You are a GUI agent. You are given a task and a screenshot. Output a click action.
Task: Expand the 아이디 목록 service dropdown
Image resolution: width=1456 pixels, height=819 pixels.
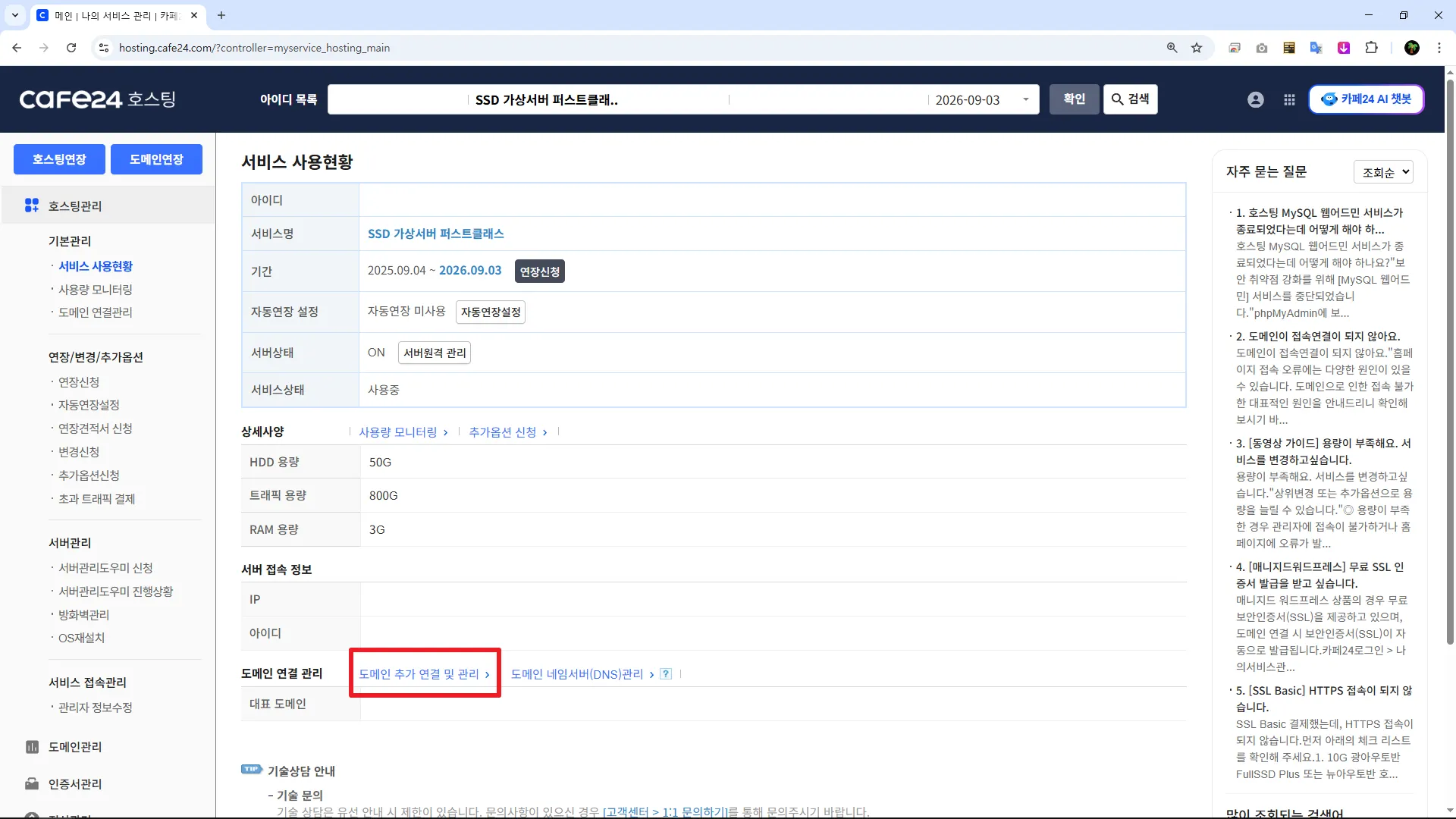(x=1025, y=99)
